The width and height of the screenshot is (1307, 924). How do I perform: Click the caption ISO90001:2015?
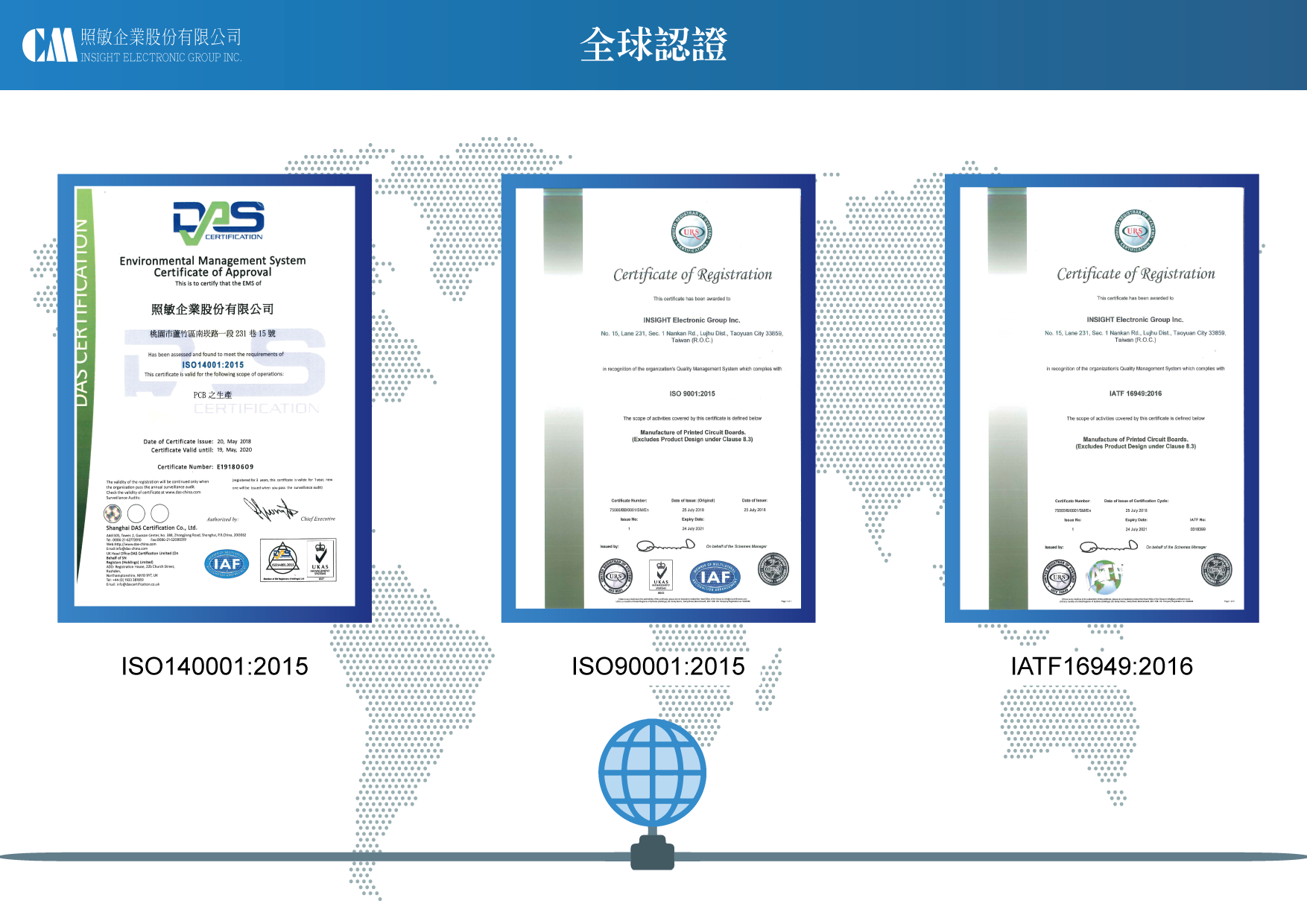point(658,666)
